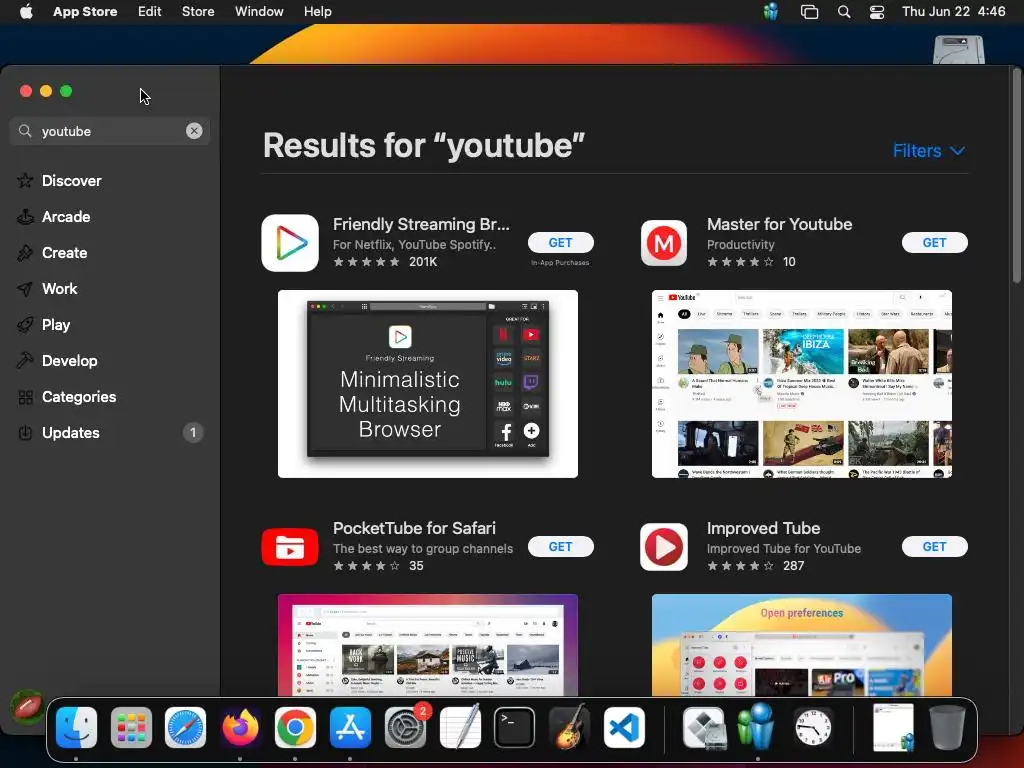Open Master for Youtube title
Screen dimensions: 1024x768
pyautogui.click(x=779, y=224)
